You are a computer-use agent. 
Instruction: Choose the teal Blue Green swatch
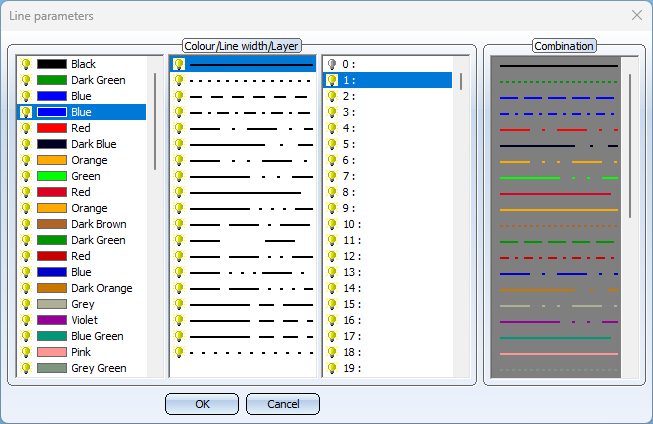[x=52, y=336]
